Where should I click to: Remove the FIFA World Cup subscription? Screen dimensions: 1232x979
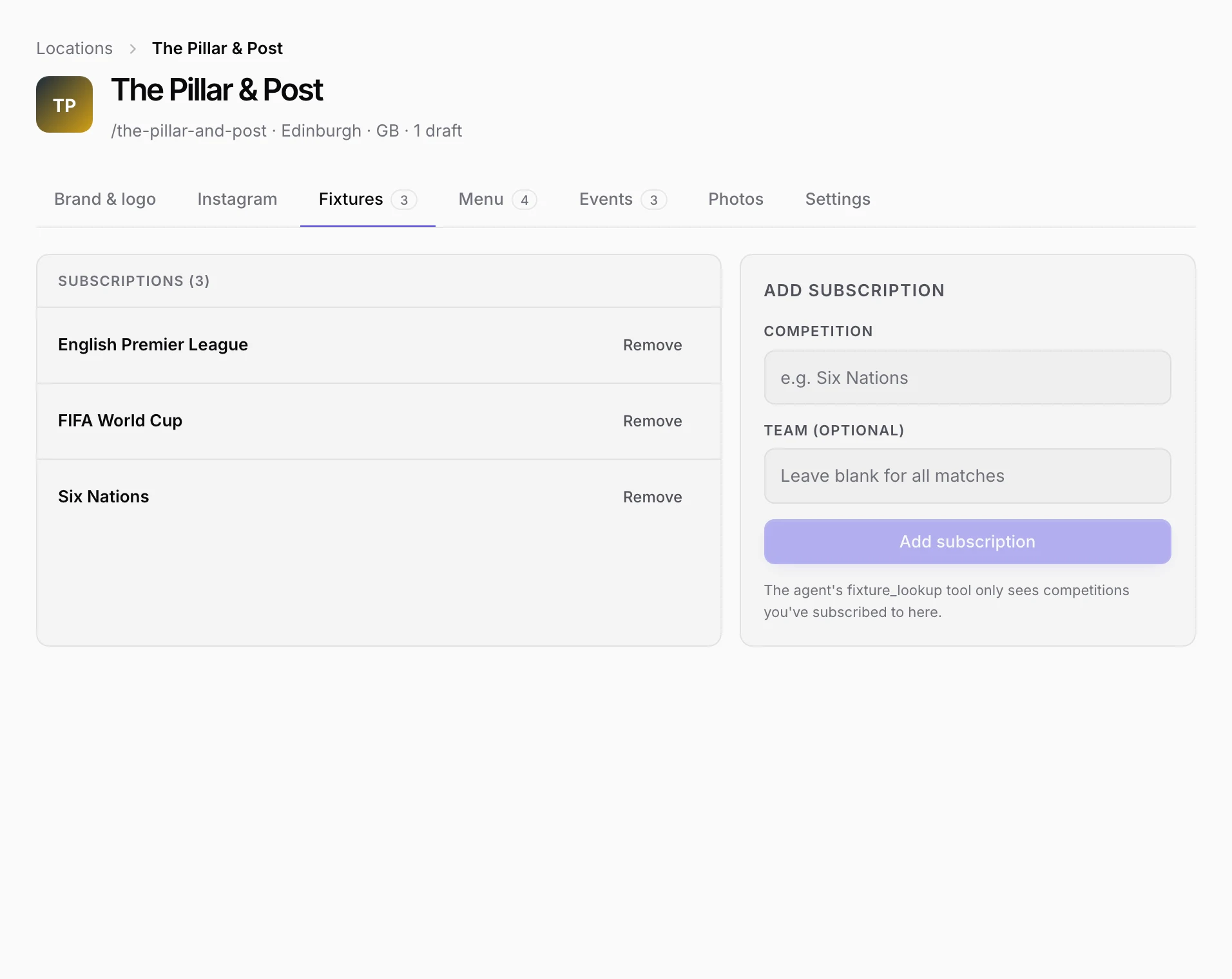pyautogui.click(x=652, y=421)
